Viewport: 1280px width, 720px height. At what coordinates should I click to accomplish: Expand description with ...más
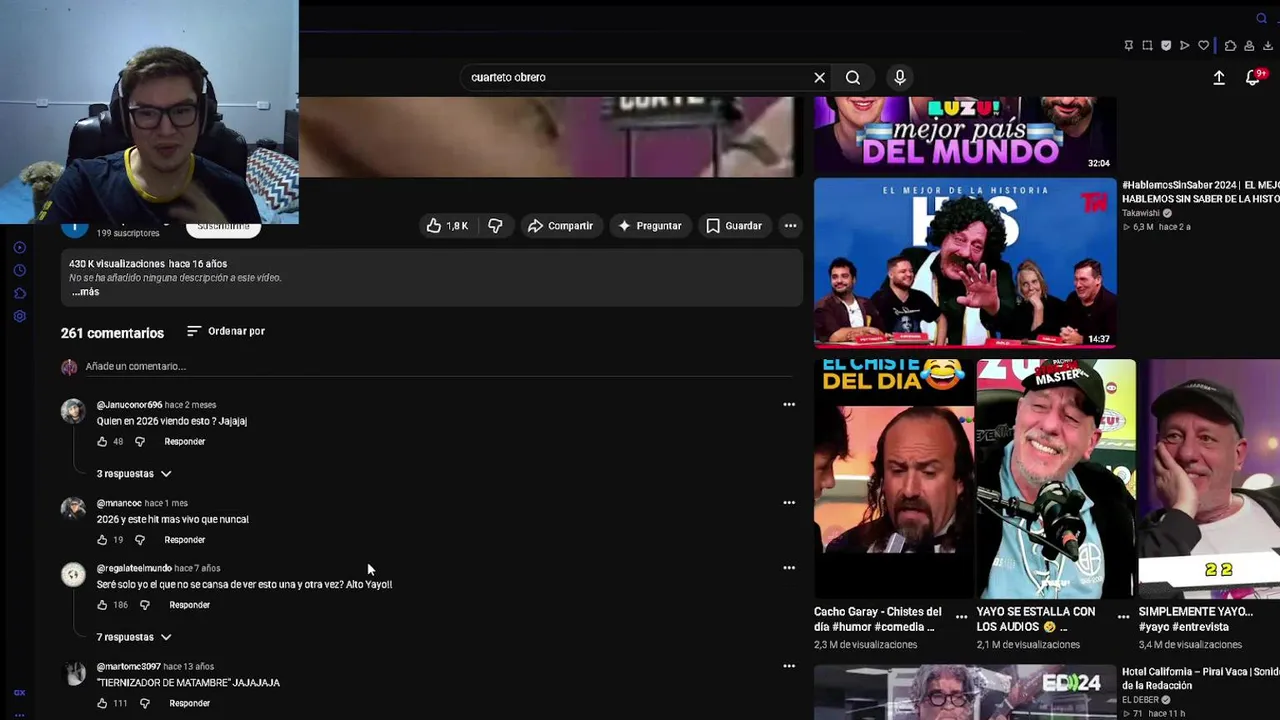point(85,292)
